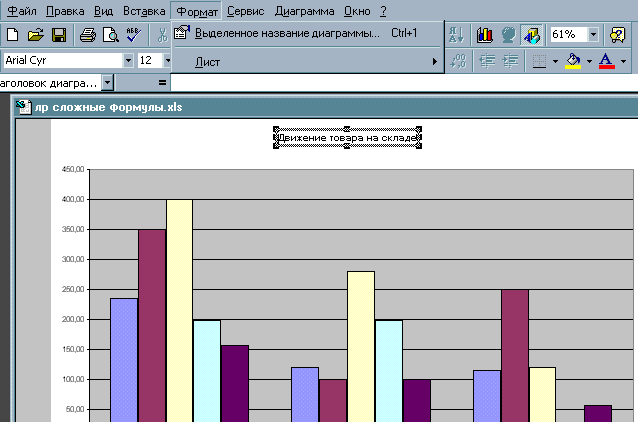Image resolution: width=638 pixels, height=422 pixels.
Task: Open the Office Assistant help icon
Action: coord(618,35)
